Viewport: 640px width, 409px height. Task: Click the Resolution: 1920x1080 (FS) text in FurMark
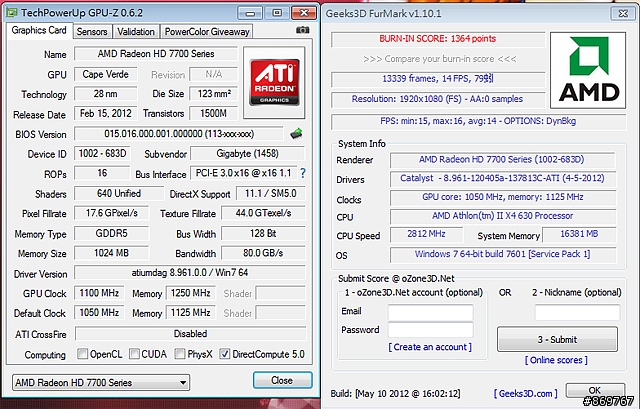[x=437, y=99]
